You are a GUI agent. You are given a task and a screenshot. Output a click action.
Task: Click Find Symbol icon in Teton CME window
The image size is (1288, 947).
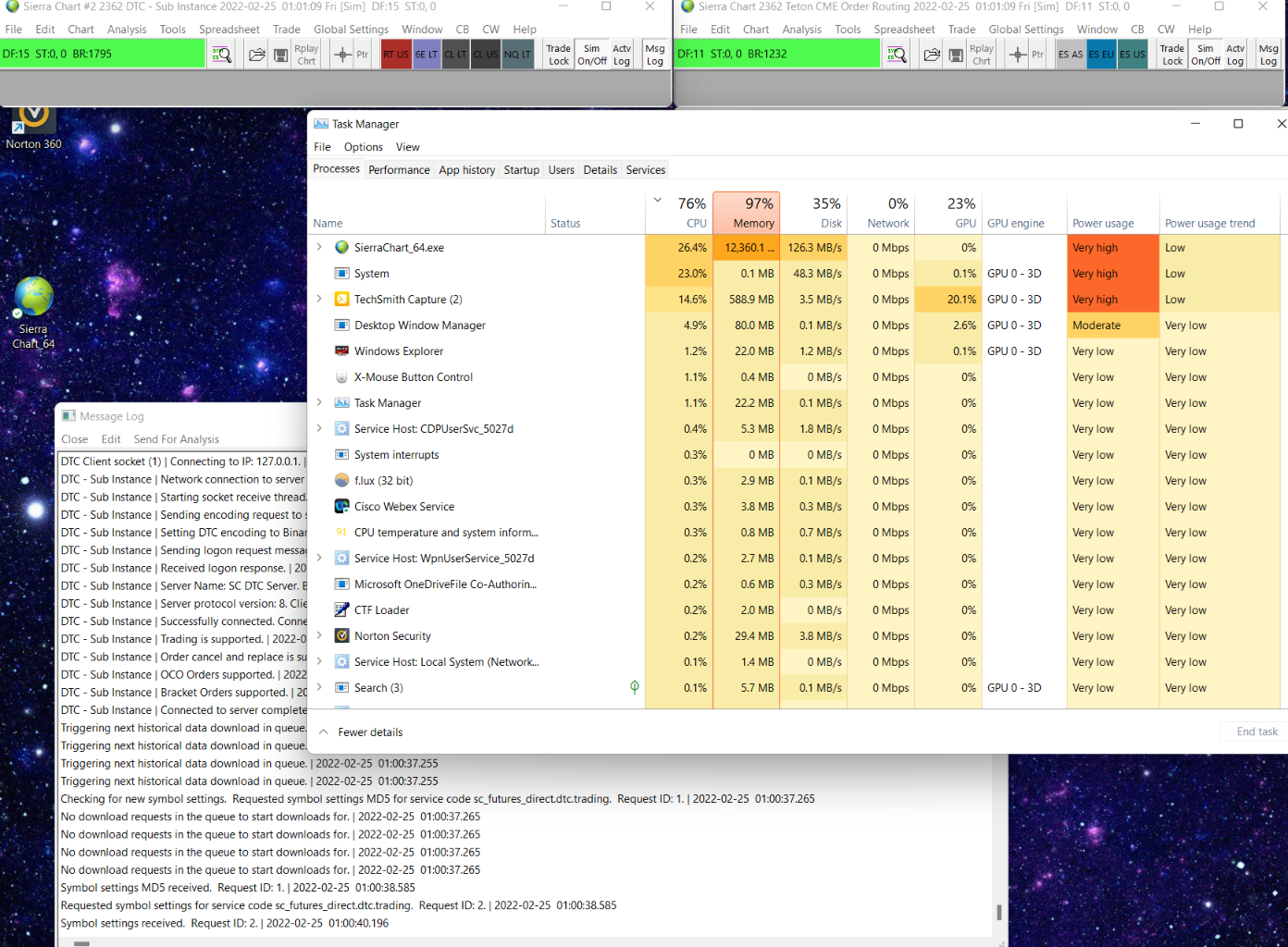point(897,55)
